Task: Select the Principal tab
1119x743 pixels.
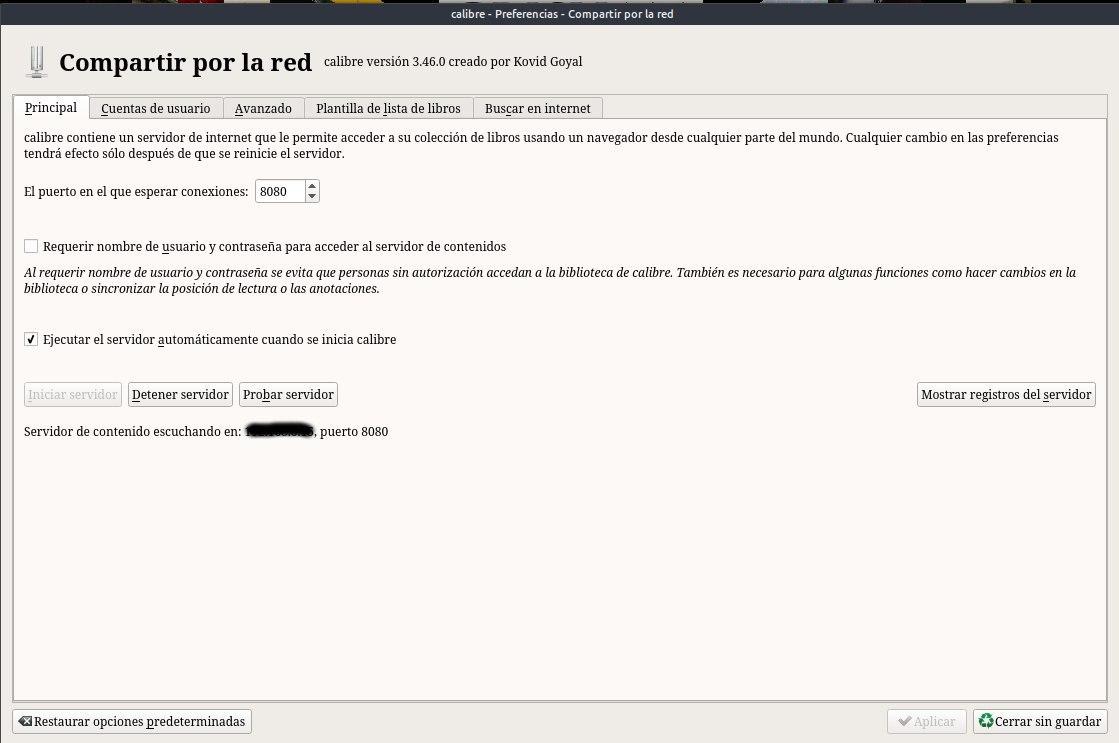Action: pos(51,108)
